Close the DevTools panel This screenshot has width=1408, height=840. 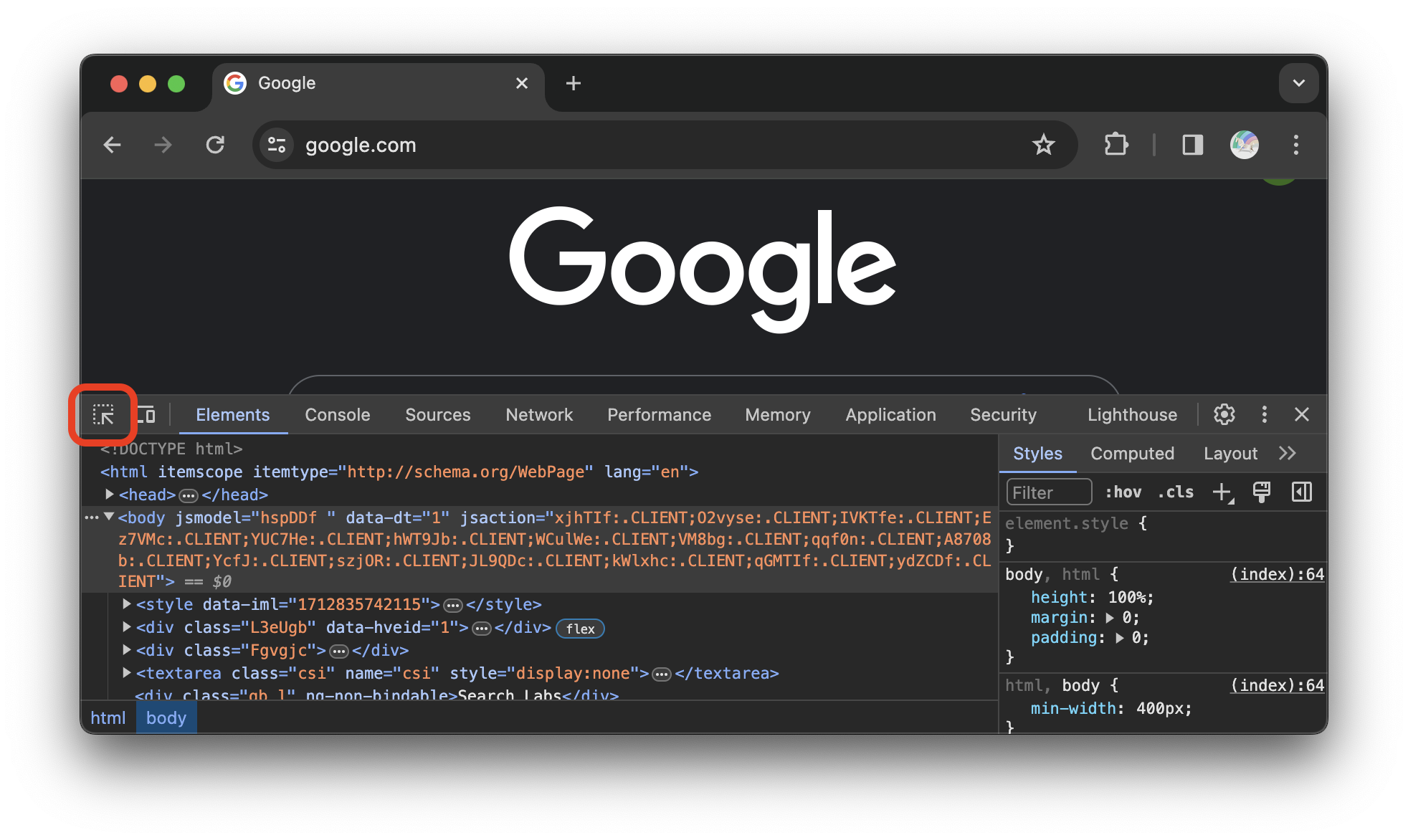[x=1302, y=414]
